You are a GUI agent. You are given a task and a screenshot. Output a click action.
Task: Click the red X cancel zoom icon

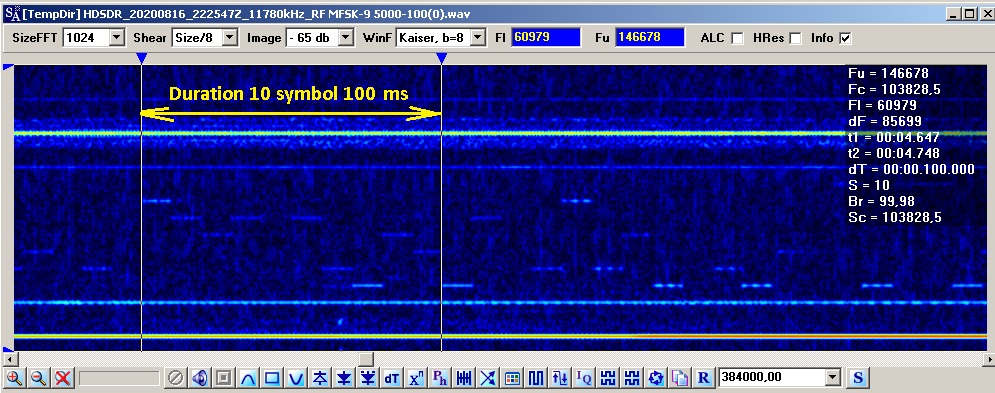62,378
